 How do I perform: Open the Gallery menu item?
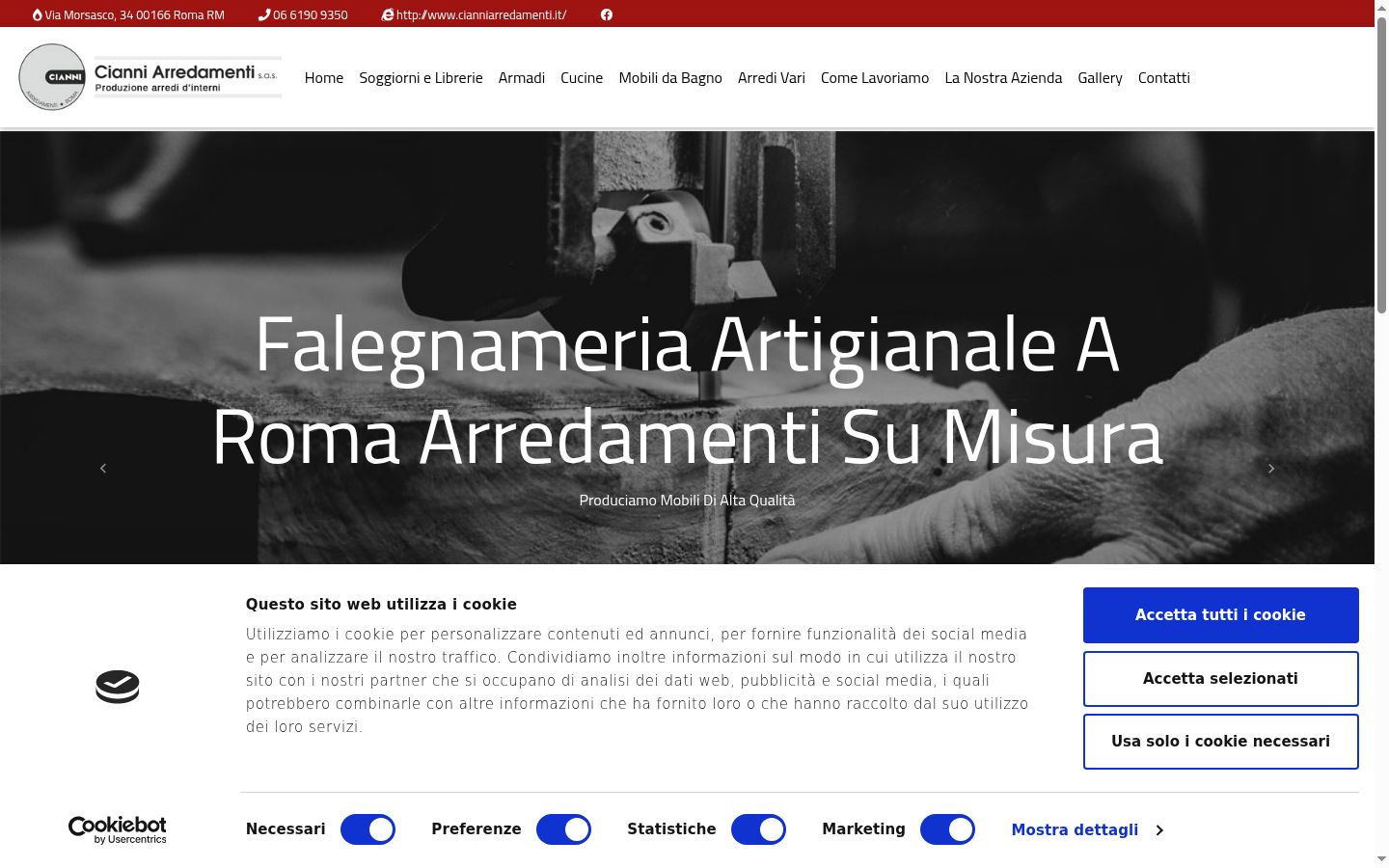tap(1100, 78)
